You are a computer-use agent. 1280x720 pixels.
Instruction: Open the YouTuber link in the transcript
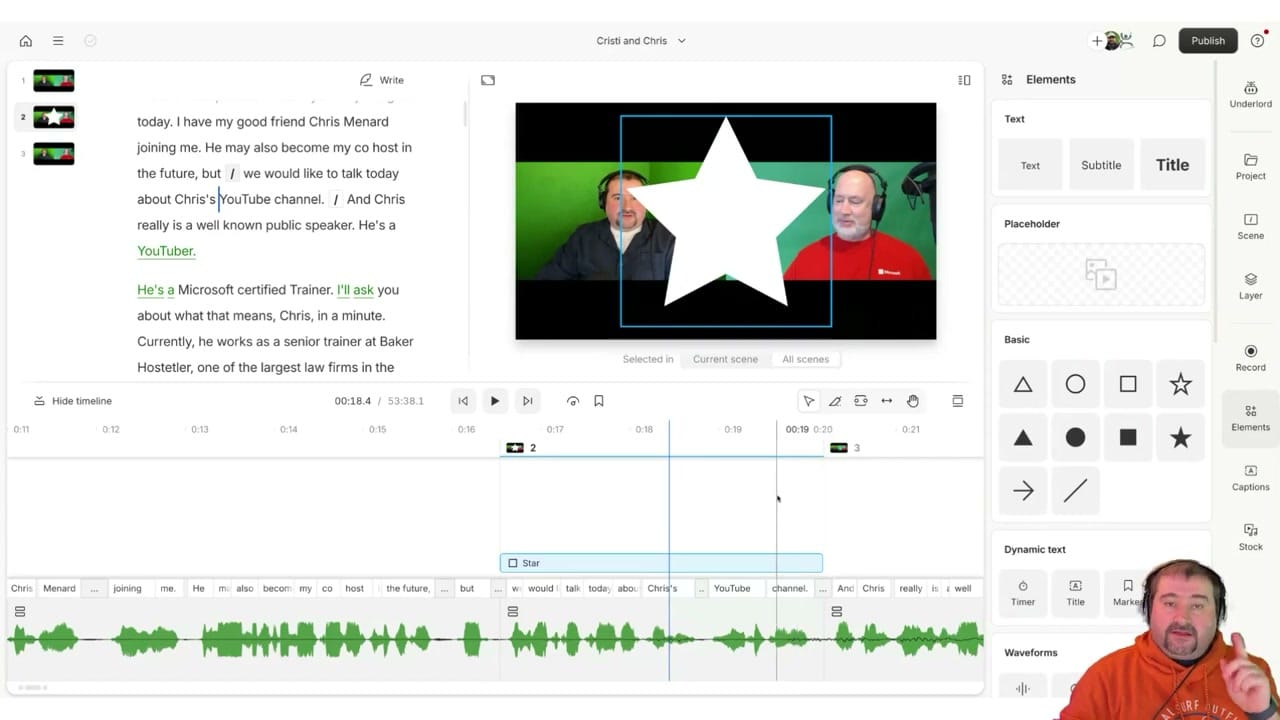pyautogui.click(x=166, y=251)
